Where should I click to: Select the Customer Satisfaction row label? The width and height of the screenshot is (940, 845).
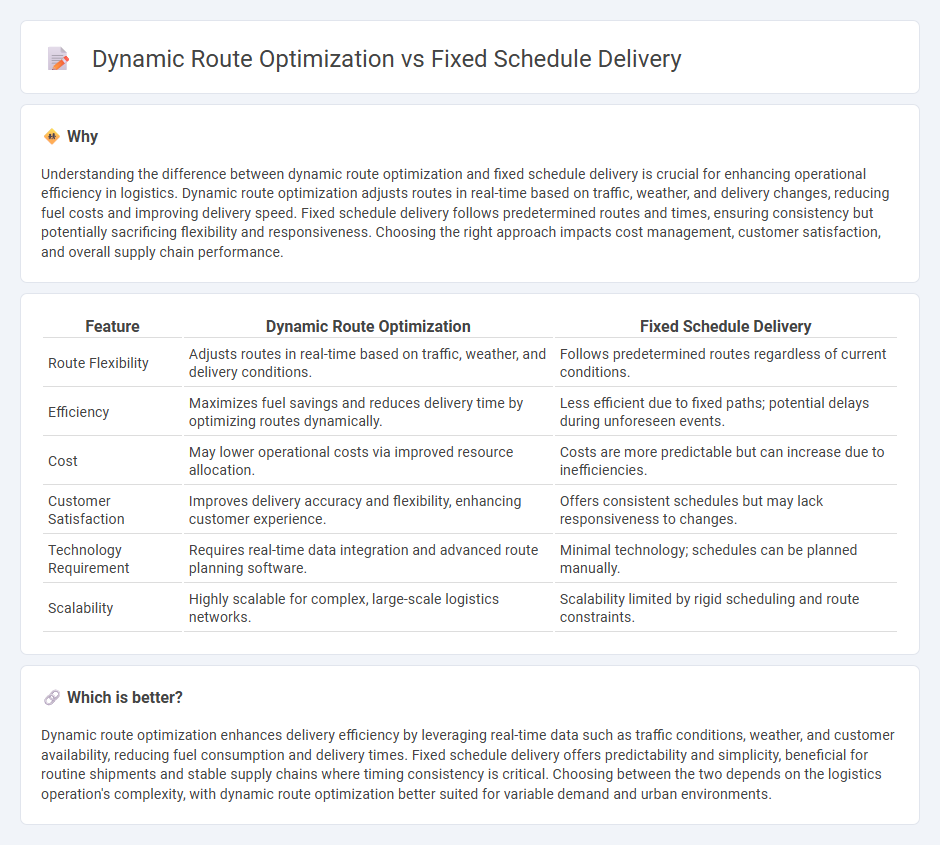(86, 510)
